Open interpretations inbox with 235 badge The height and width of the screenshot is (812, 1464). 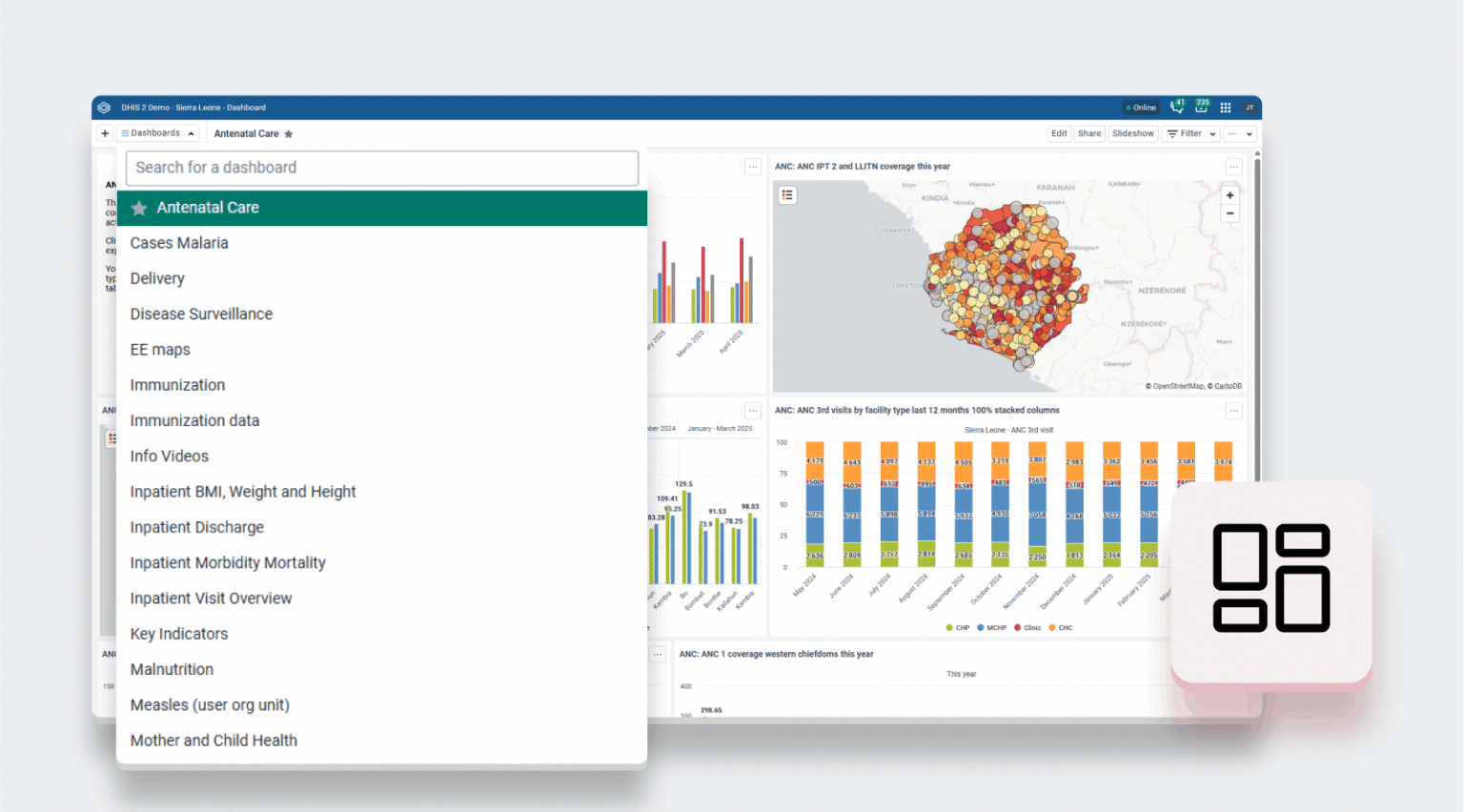(1201, 108)
